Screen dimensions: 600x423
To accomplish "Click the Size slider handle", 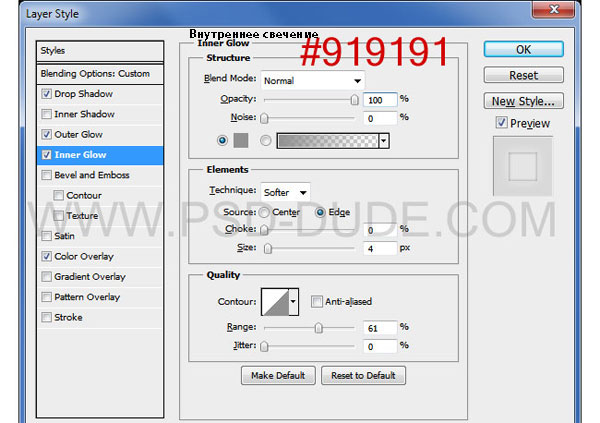I will pos(268,248).
